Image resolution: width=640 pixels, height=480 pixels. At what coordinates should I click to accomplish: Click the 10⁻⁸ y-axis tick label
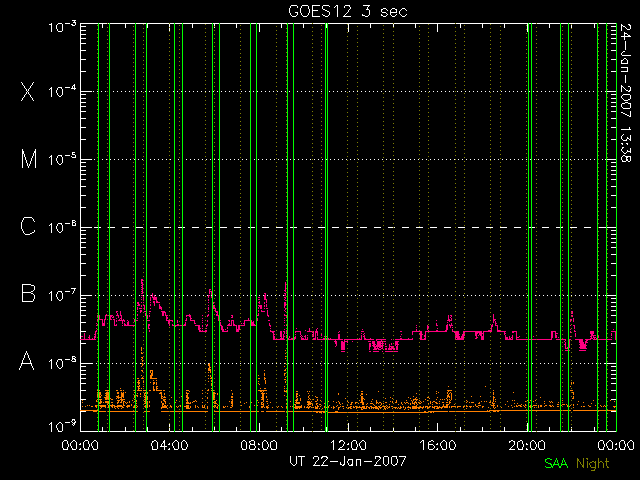tap(62, 363)
